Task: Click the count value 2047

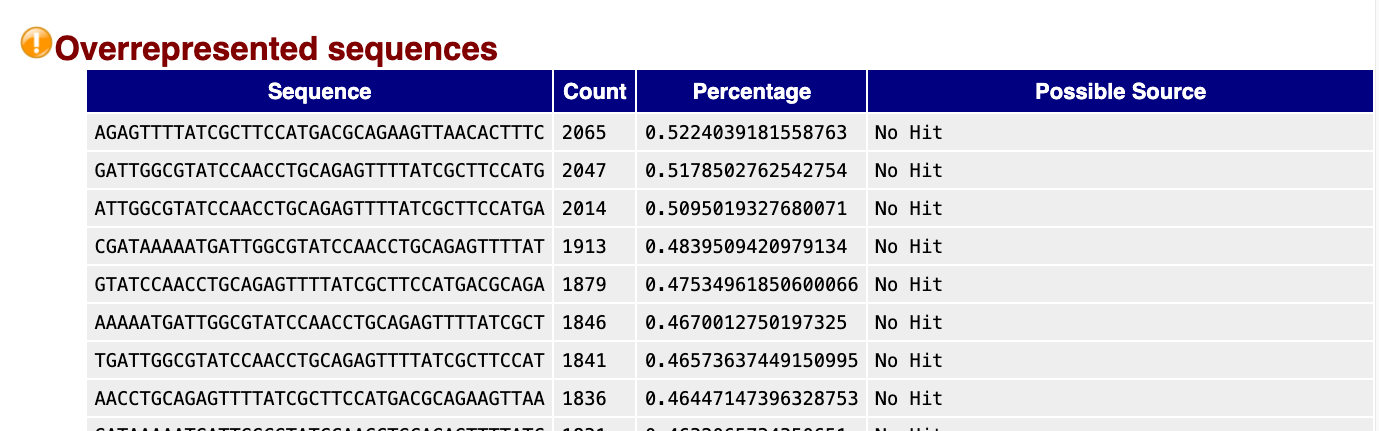Action: coord(584,170)
